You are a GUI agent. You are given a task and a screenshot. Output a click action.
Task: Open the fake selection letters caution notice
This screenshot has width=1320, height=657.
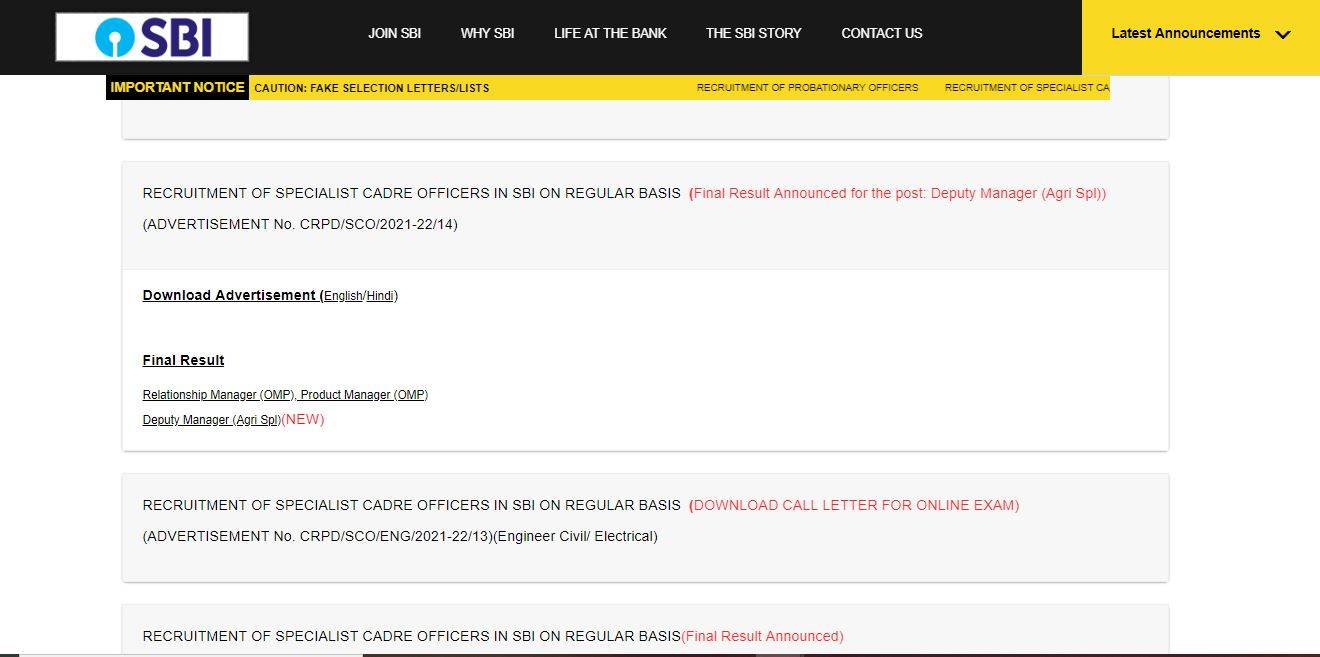372,88
